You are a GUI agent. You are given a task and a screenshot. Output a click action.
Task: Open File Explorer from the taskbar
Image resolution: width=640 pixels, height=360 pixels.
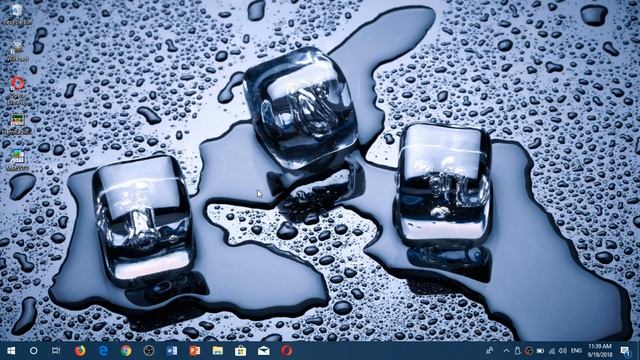coord(218,351)
